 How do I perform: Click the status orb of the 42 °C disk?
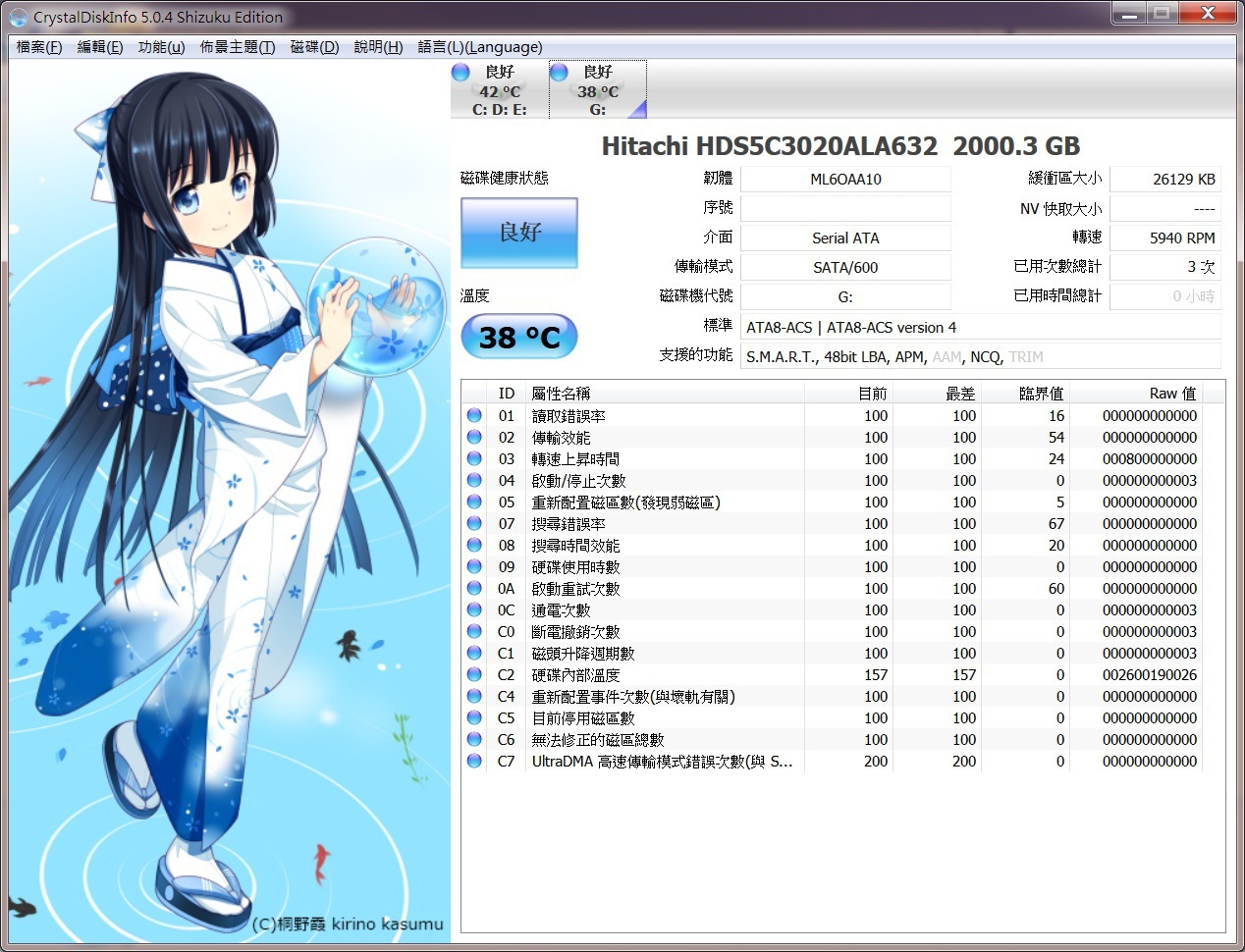[x=460, y=72]
